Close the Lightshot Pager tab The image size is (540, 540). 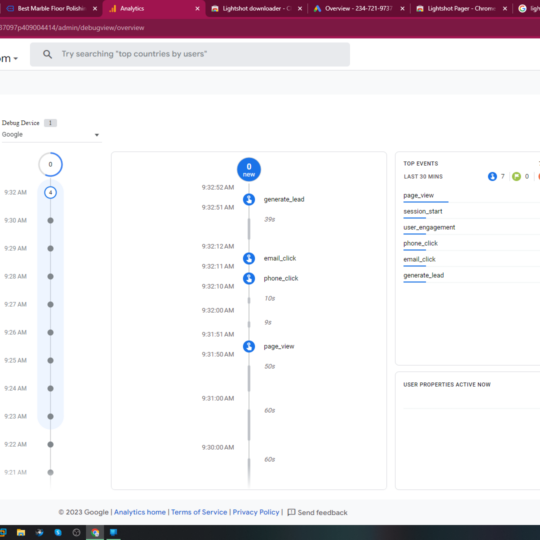(505, 9)
